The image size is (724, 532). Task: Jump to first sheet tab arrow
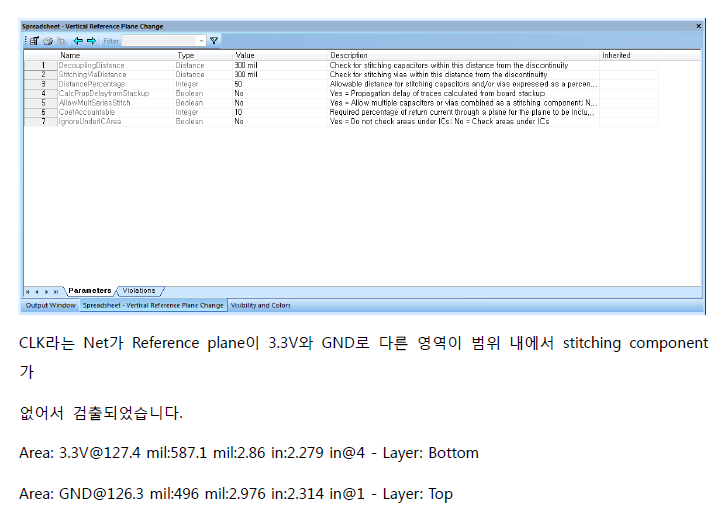point(28,291)
